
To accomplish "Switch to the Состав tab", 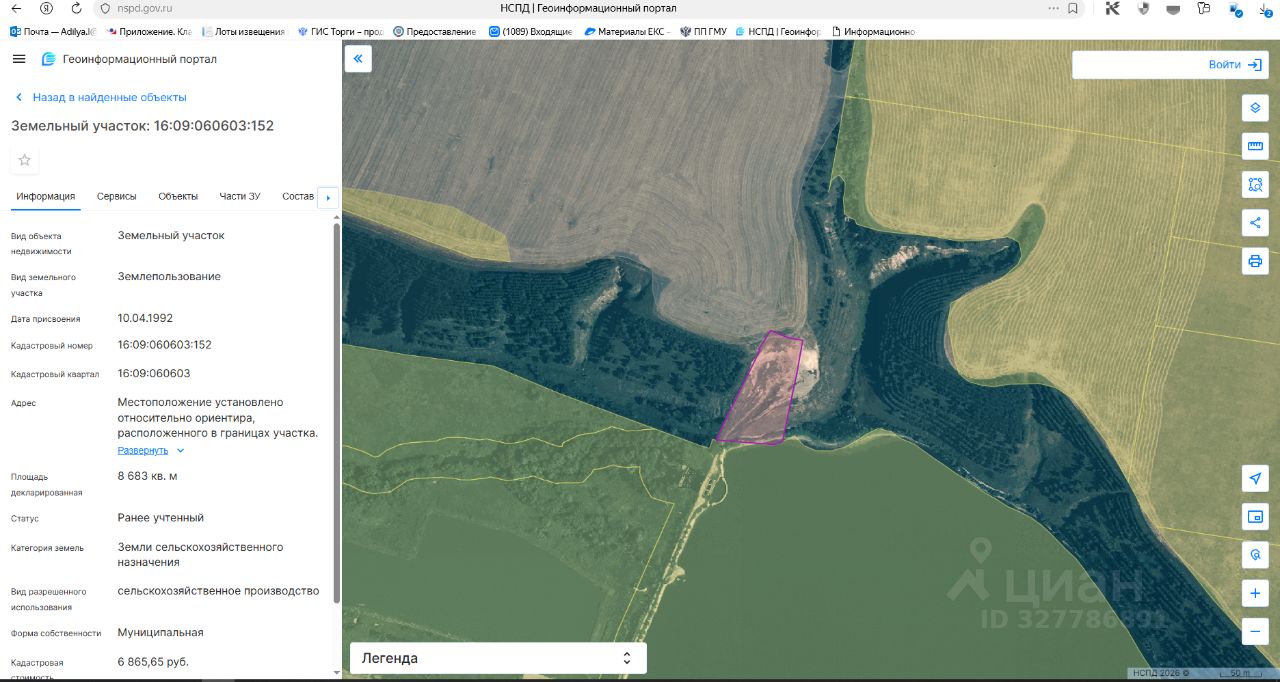I will coord(298,196).
